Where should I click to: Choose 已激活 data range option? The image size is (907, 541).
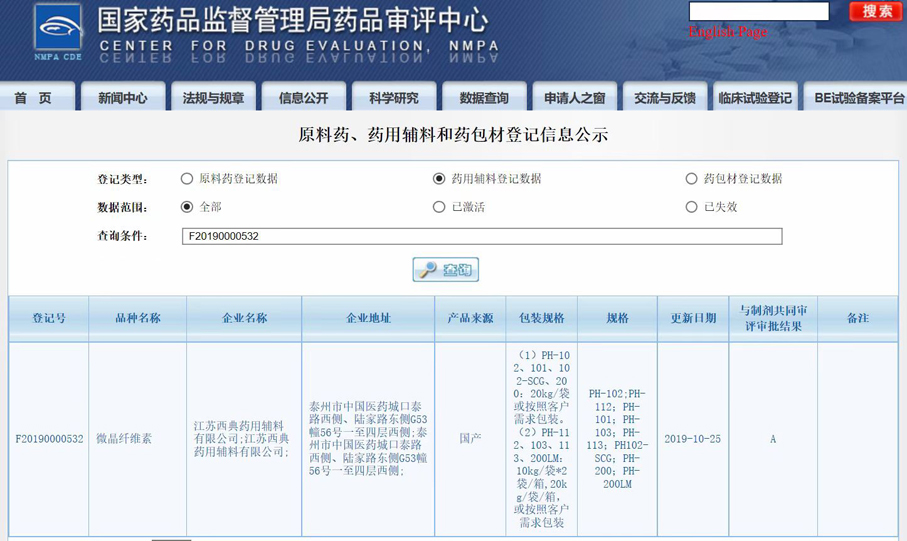[439, 207]
